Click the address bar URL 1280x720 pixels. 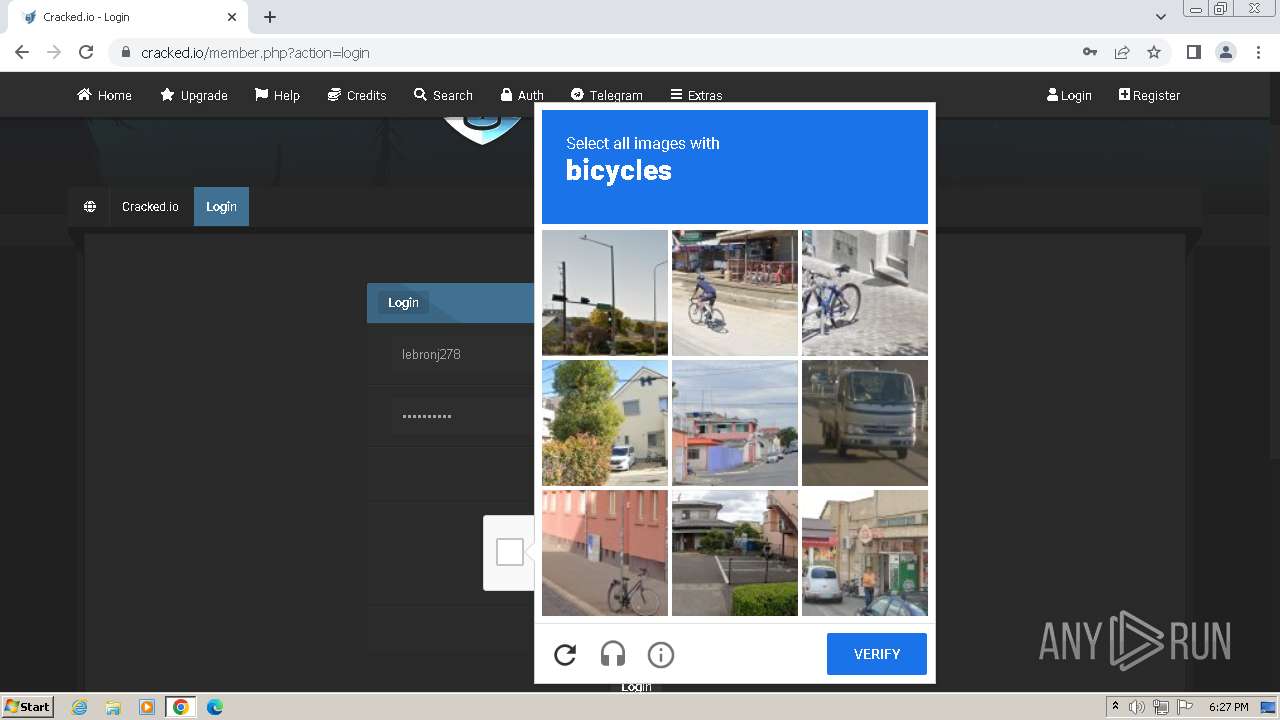click(255, 53)
